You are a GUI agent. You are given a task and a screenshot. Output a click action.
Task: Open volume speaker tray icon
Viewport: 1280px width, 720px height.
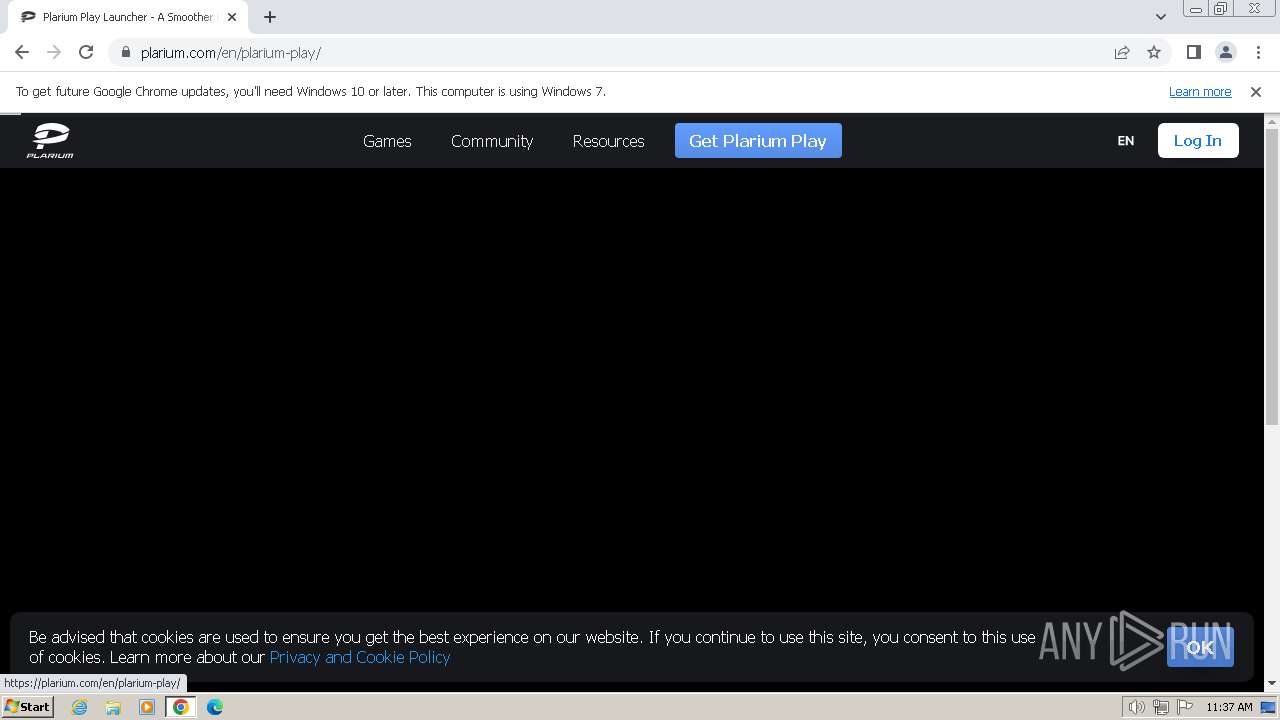tap(1136, 707)
